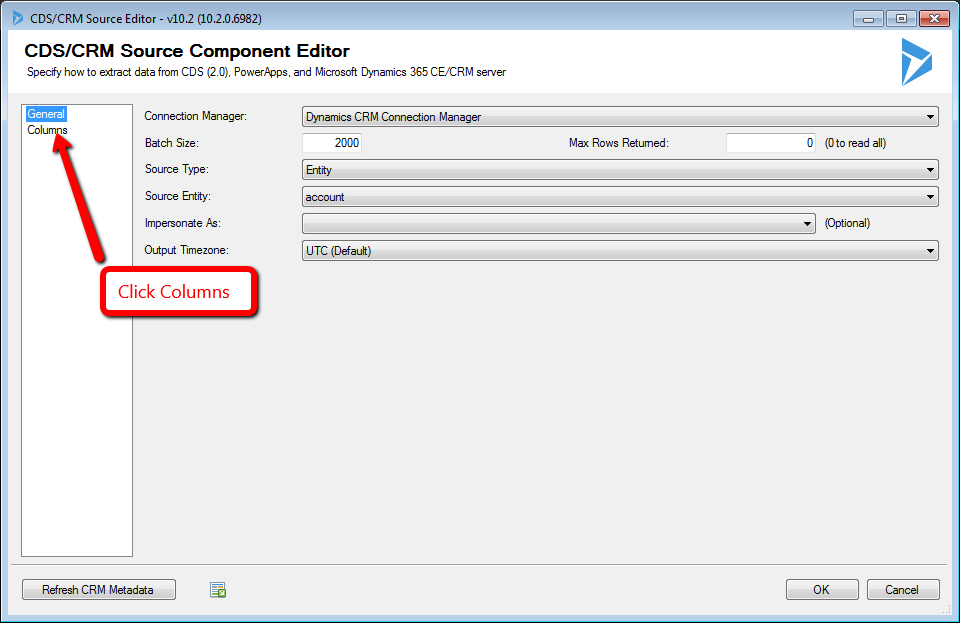Open the Output Timezone dropdown
Viewport: 960px width, 623px height.
pyautogui.click(x=620, y=250)
